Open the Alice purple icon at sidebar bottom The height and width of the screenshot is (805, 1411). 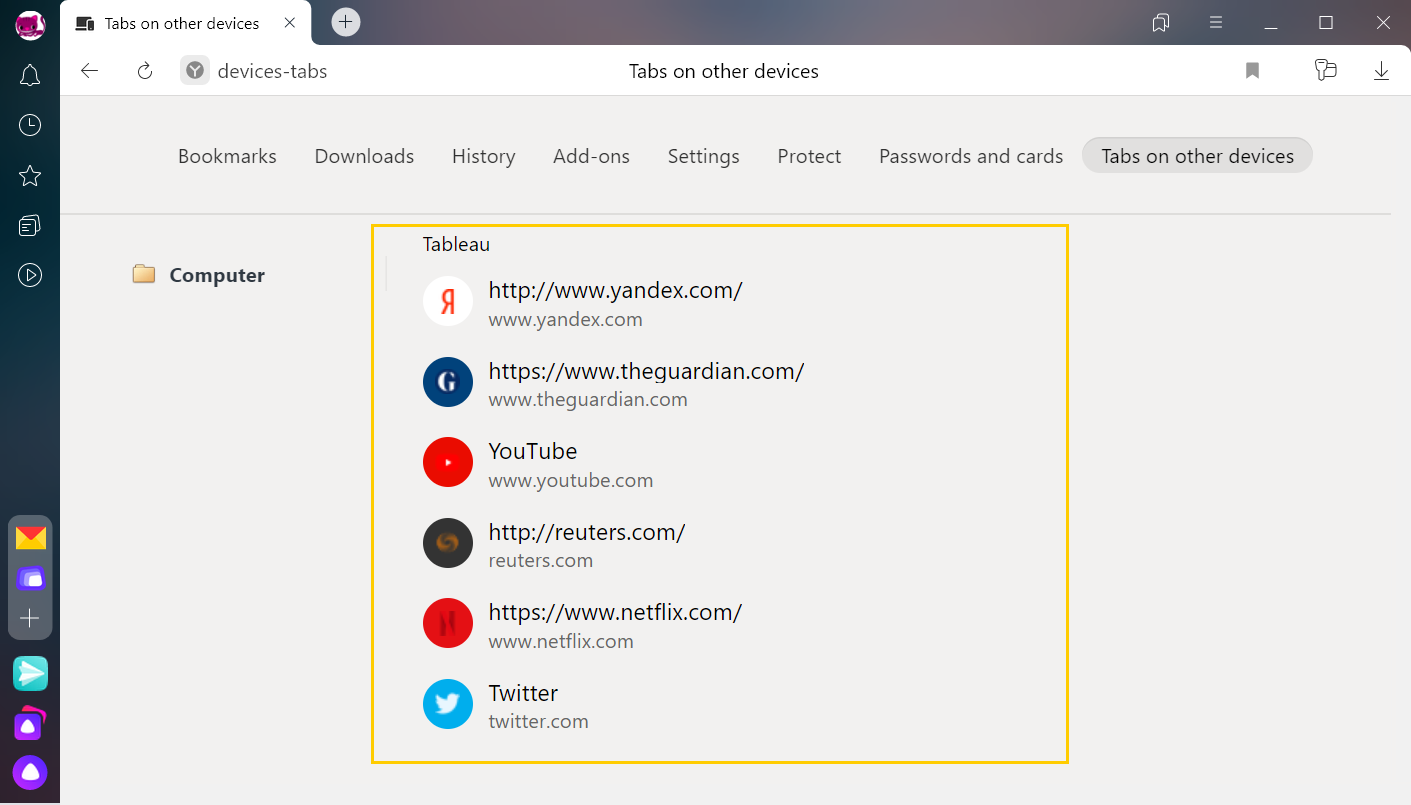(x=30, y=772)
